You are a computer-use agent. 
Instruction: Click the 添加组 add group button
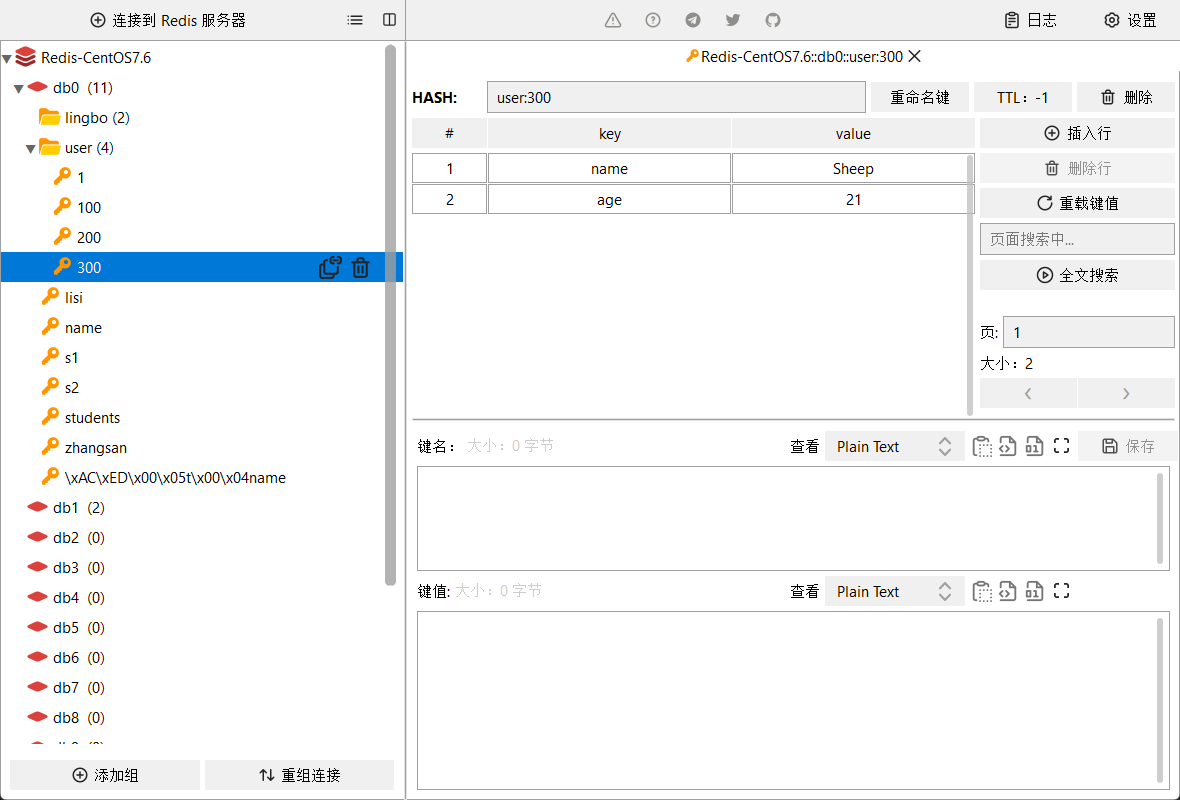point(105,775)
